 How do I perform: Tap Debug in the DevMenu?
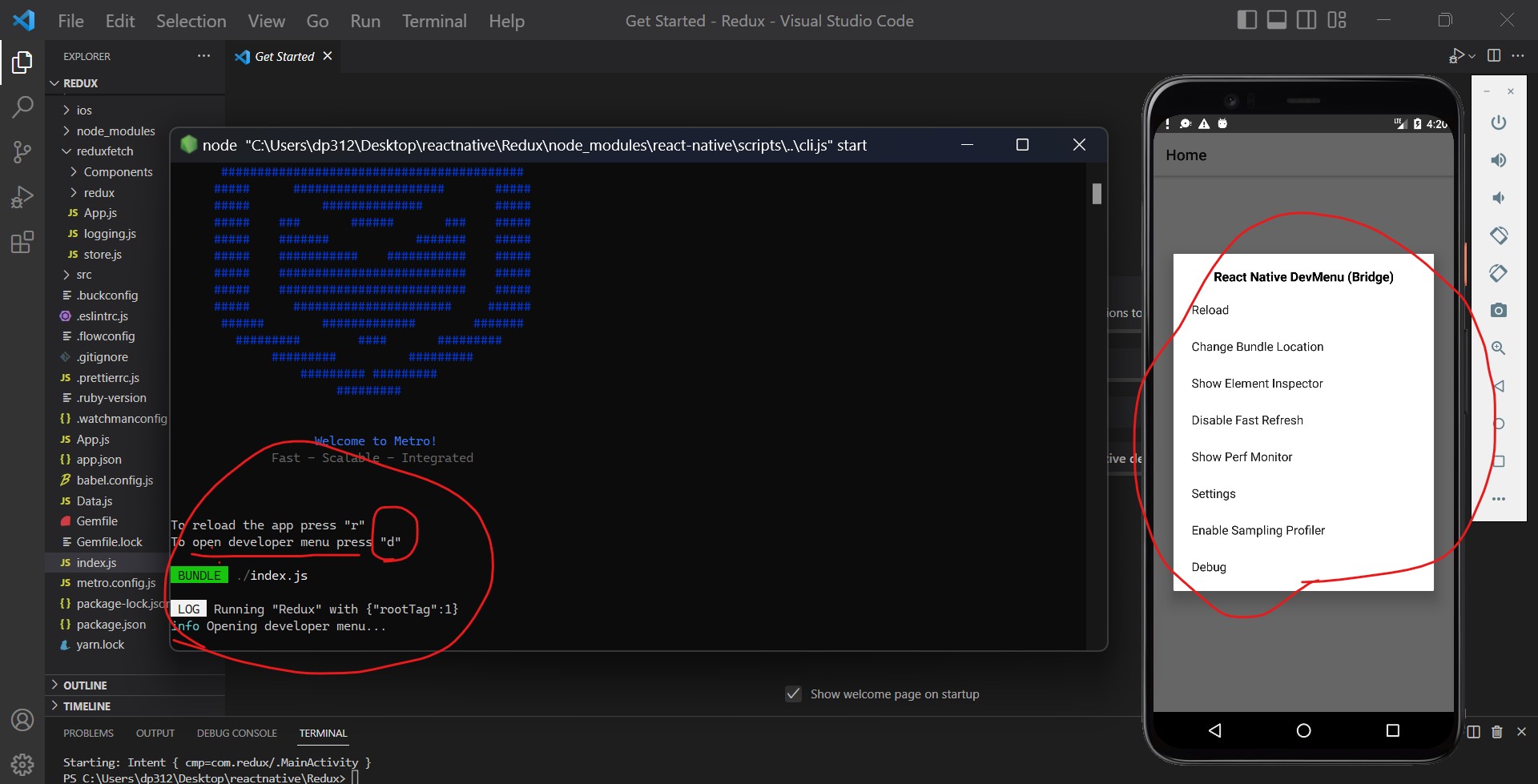tap(1208, 567)
